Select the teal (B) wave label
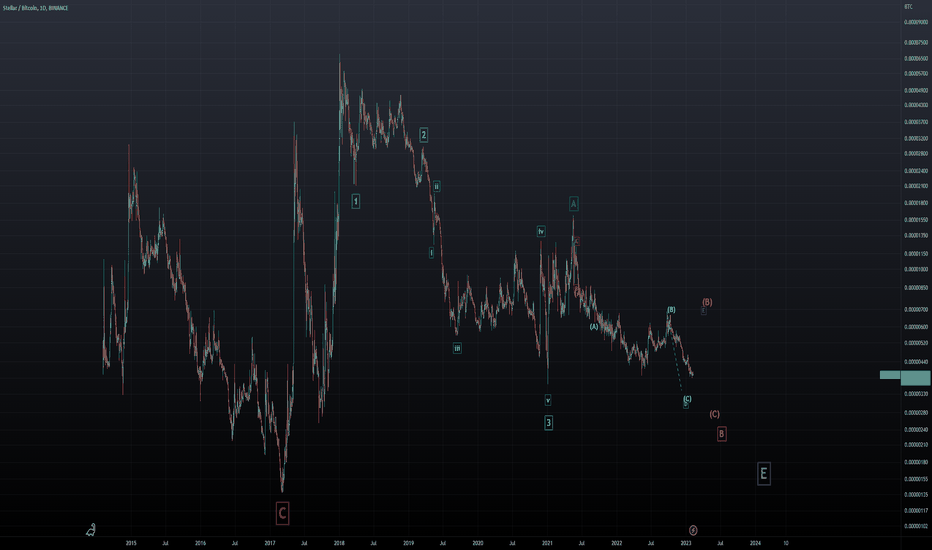The height and width of the screenshot is (550, 932). pos(671,310)
